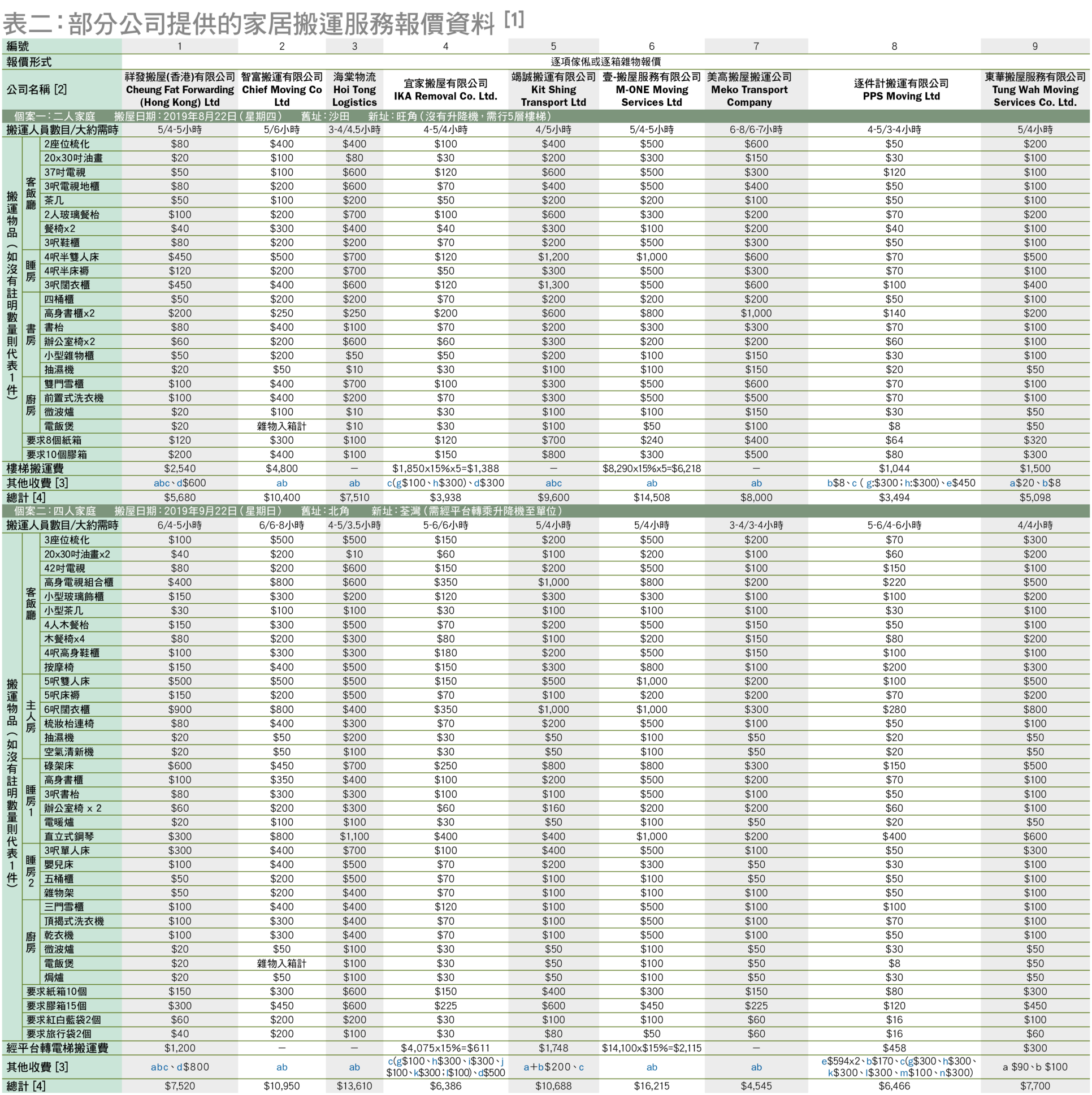Select the platform fee formula $14,100x$15%=$2,115

[652, 1048]
